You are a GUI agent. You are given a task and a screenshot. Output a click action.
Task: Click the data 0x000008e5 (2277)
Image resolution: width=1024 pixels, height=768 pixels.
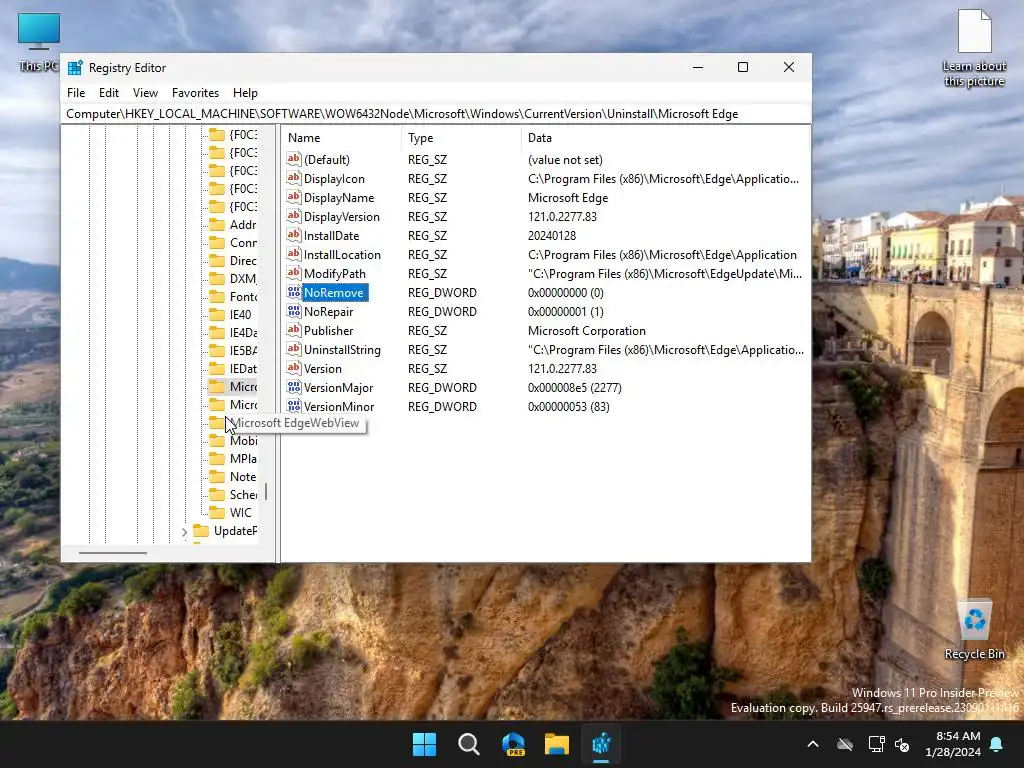575,387
